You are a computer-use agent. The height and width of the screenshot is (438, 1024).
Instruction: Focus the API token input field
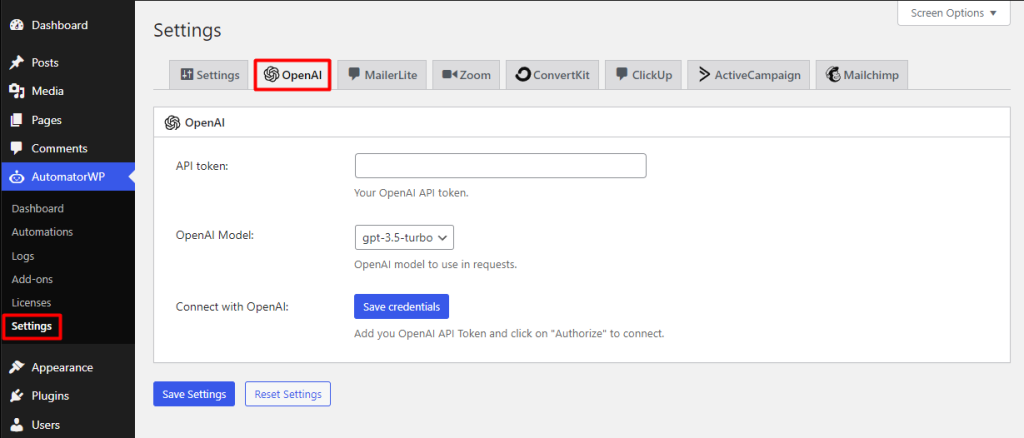tap(500, 166)
